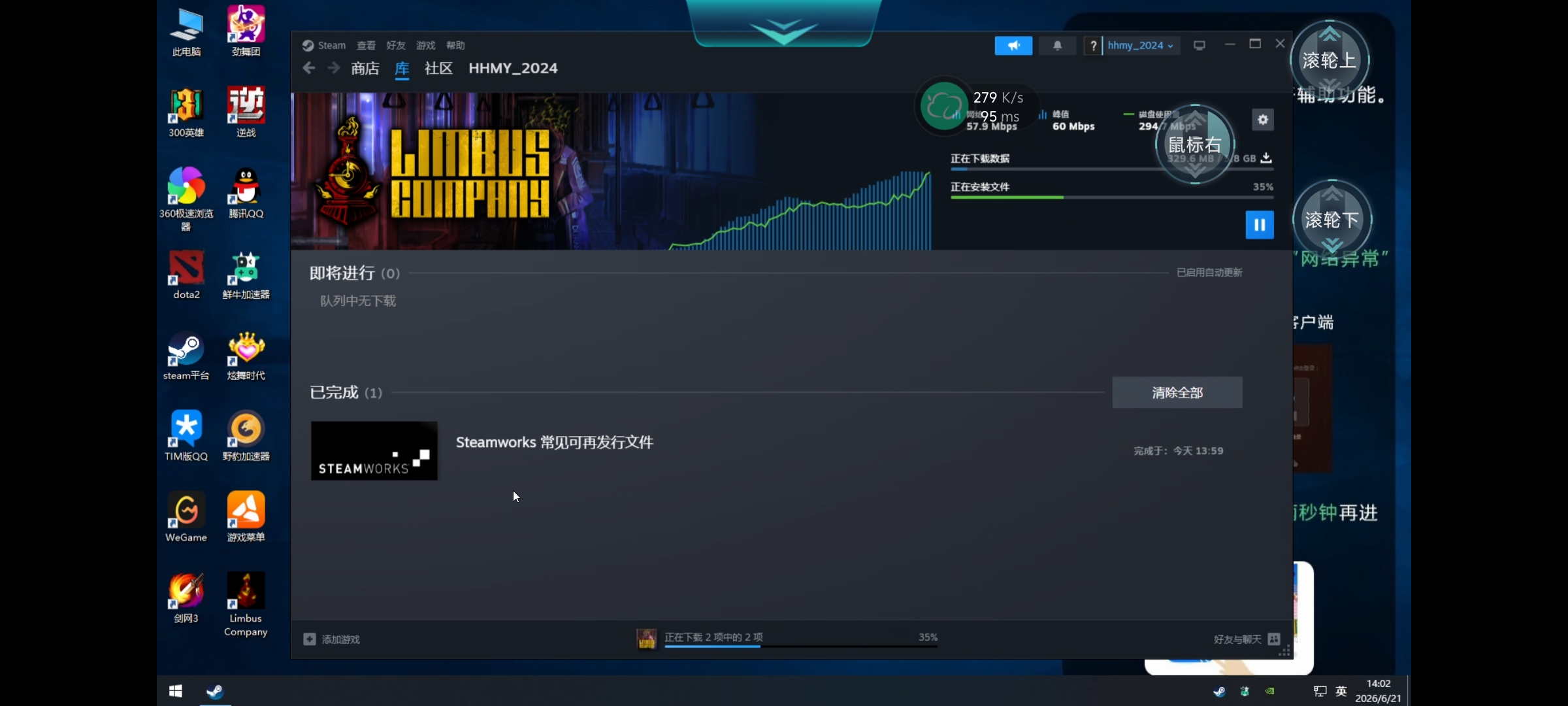Viewport: 1568px width, 706px height.
Task: Open 查看 menu
Action: [366, 46]
